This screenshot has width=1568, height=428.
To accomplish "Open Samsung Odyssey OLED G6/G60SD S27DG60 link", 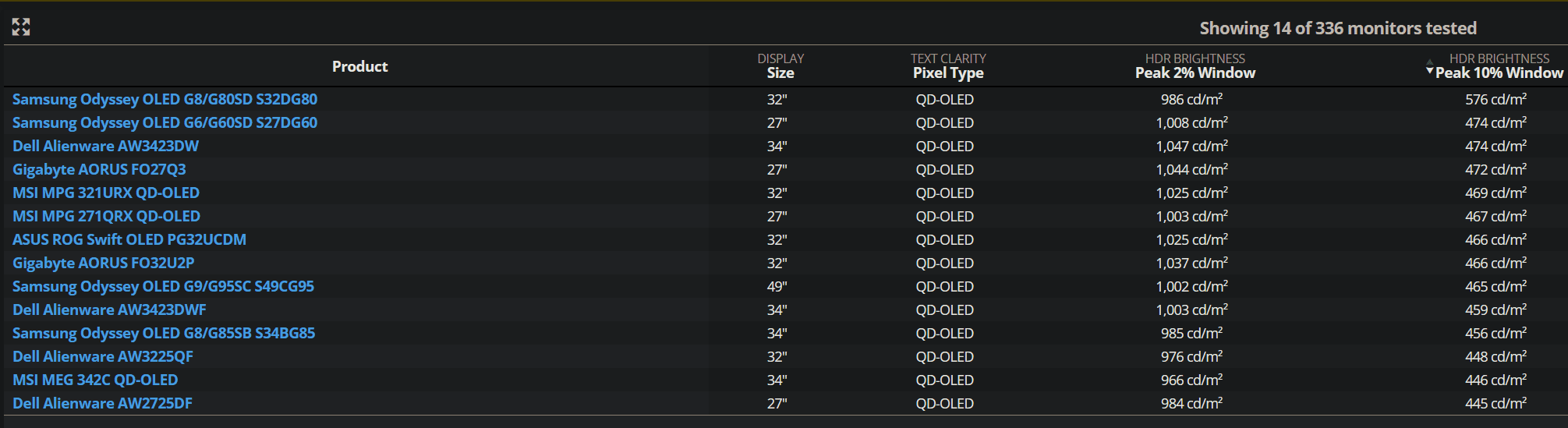I will (x=165, y=122).
